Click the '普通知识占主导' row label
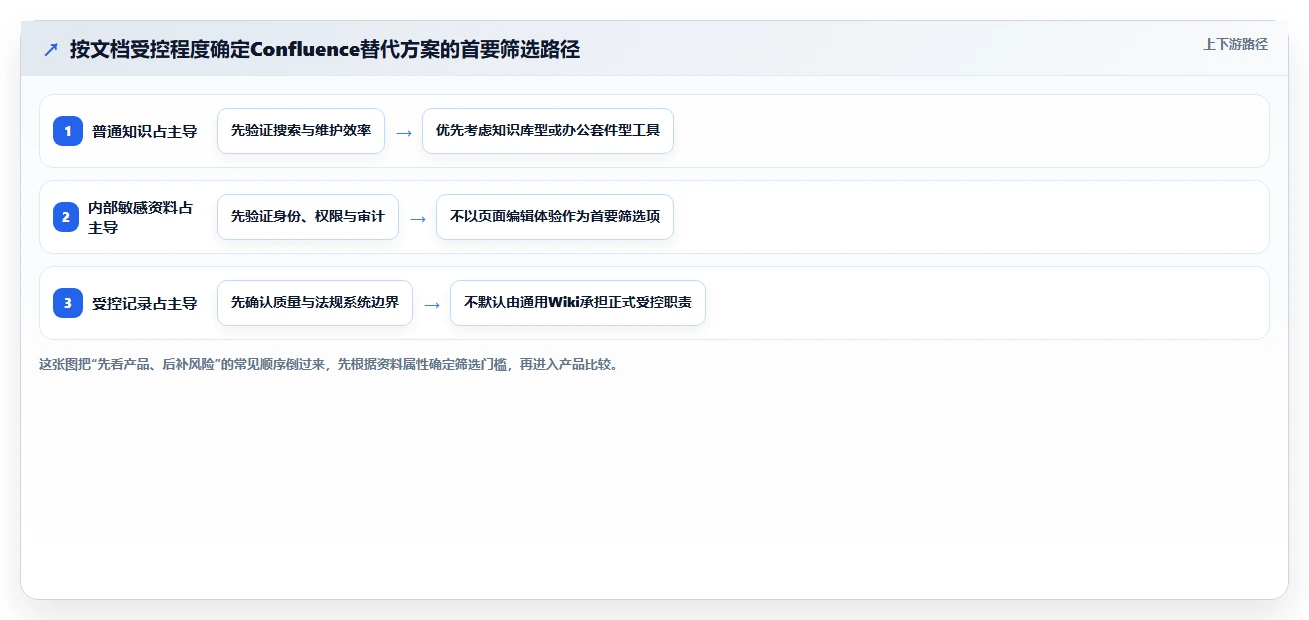Image resolution: width=1309 pixels, height=620 pixels. pyautogui.click(x=145, y=131)
